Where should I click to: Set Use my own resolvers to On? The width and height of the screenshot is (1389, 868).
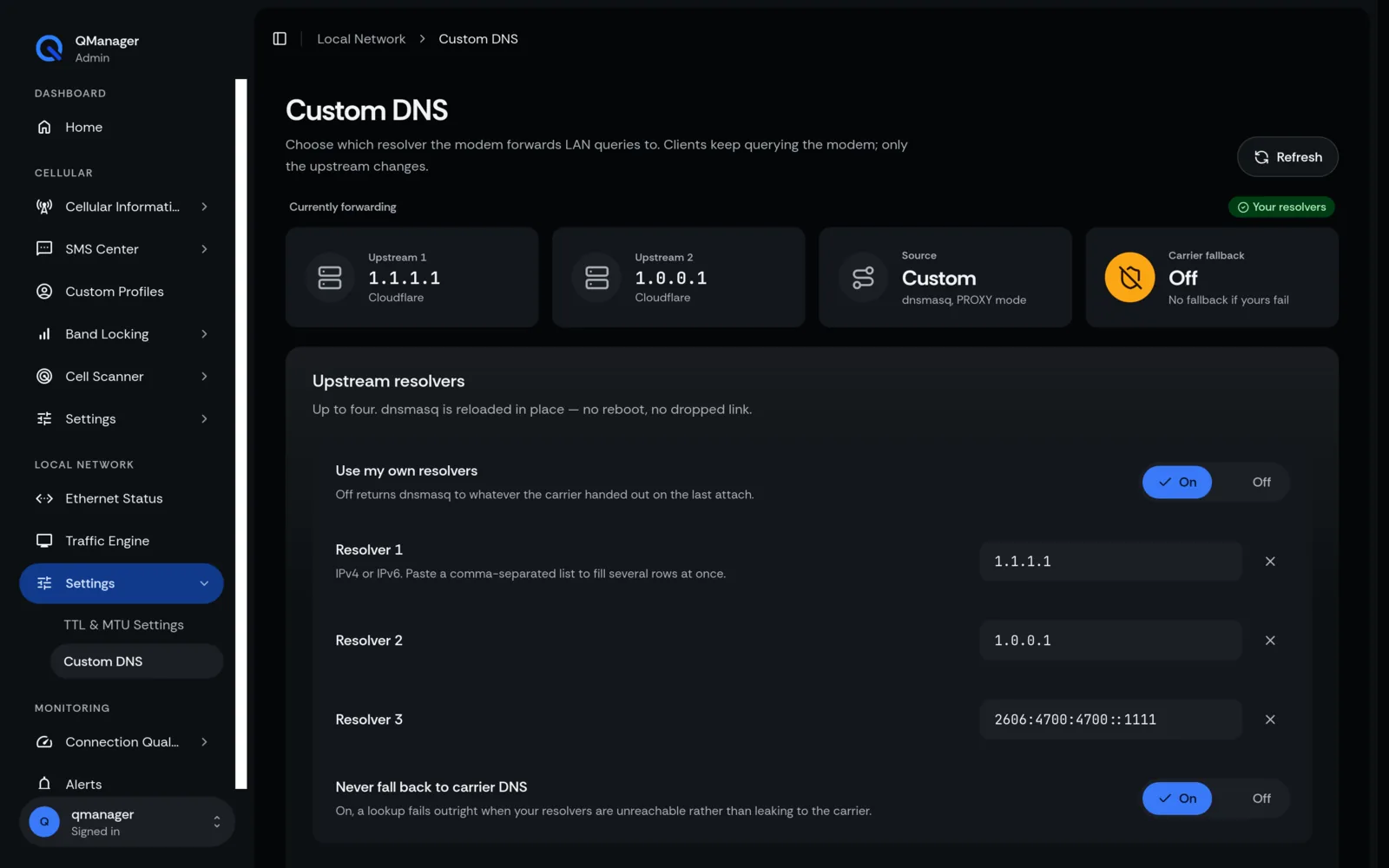(1177, 483)
